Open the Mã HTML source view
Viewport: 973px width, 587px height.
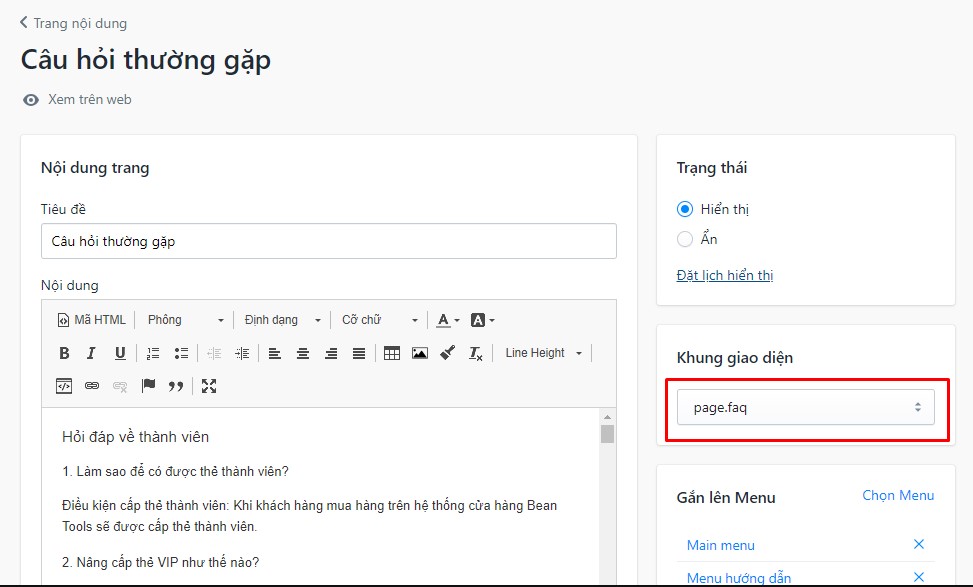point(91,320)
